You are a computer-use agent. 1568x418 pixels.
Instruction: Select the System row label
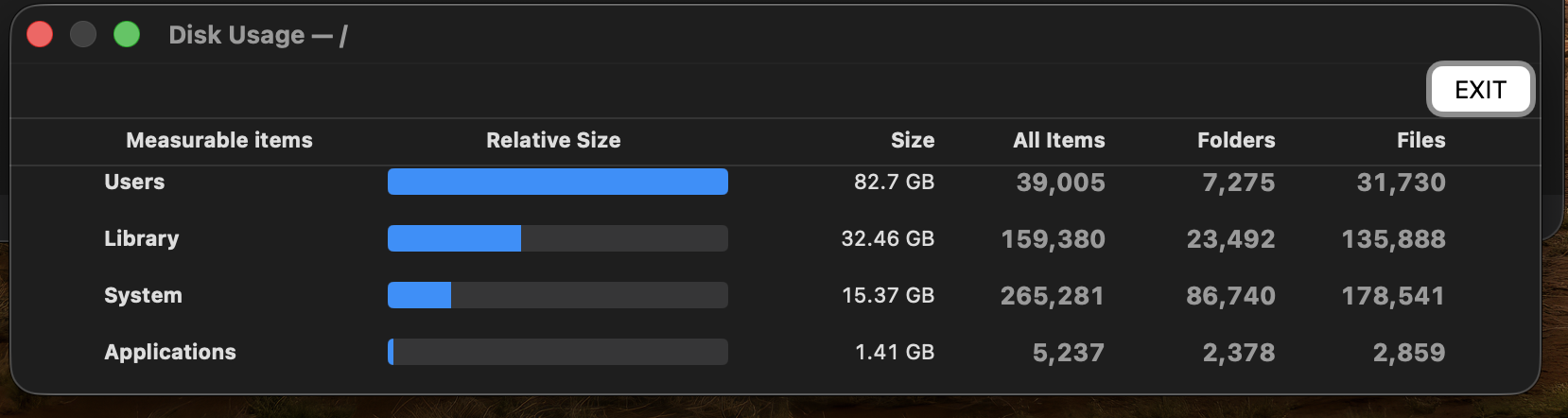click(143, 295)
